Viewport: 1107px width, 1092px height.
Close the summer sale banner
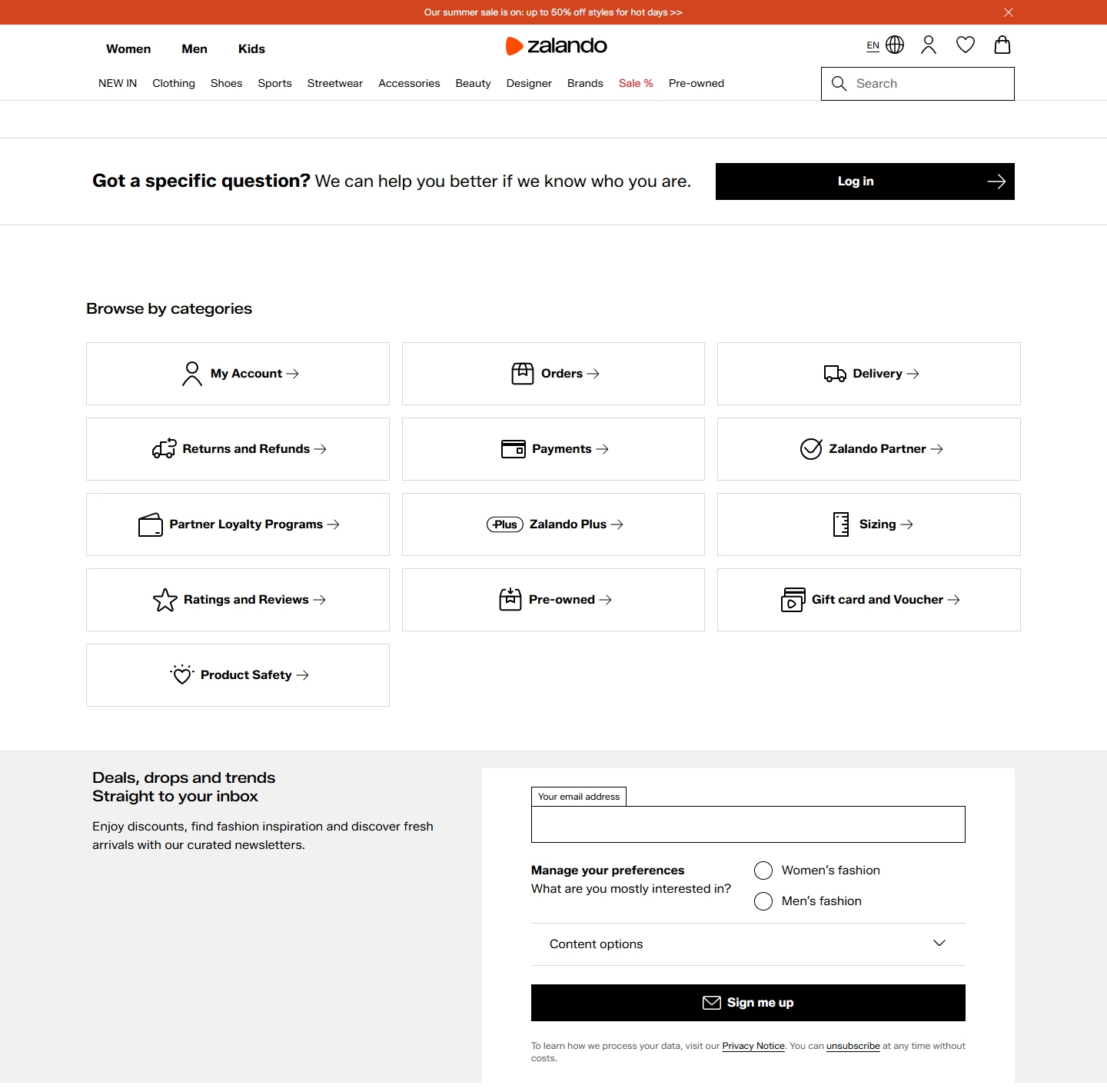(1009, 12)
